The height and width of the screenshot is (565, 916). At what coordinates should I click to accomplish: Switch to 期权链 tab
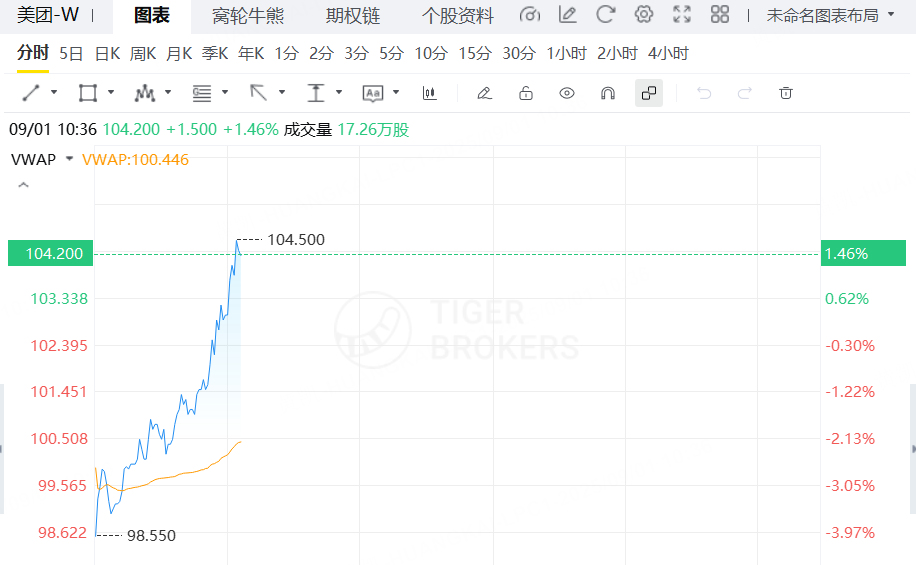353,16
